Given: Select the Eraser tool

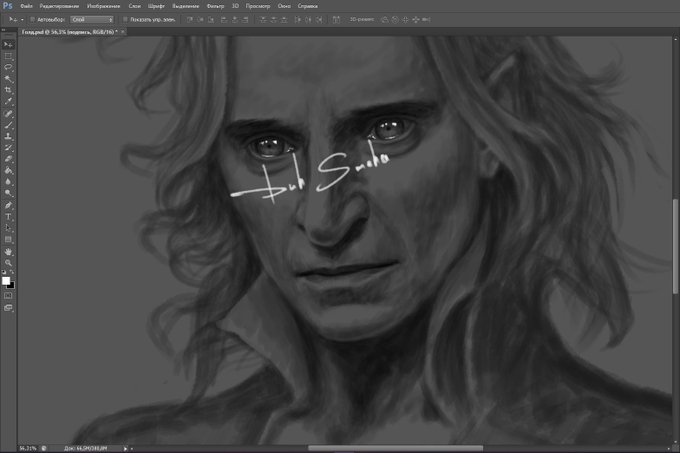Looking at the screenshot, I should [8, 159].
